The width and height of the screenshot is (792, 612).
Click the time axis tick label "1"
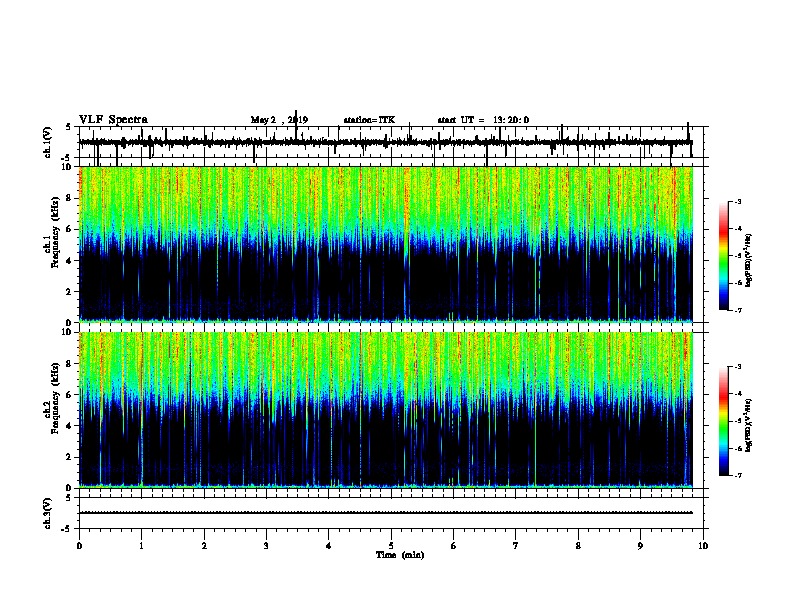tap(141, 546)
